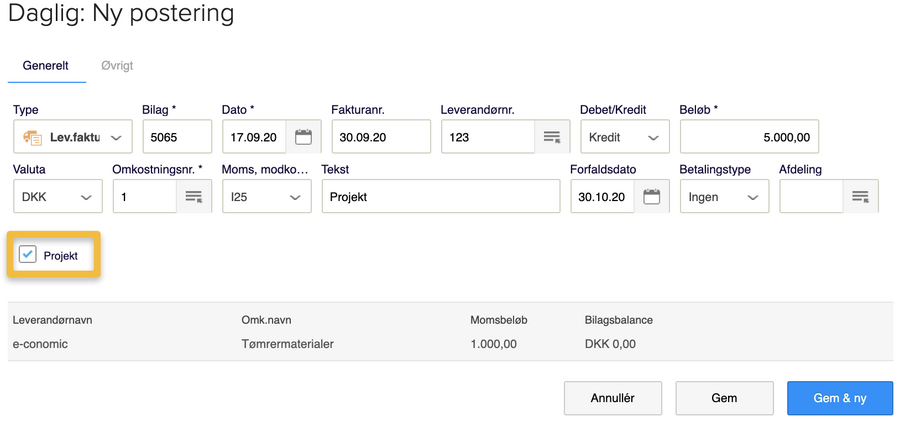Toggle the Projekt checkbox

pyautogui.click(x=28, y=255)
